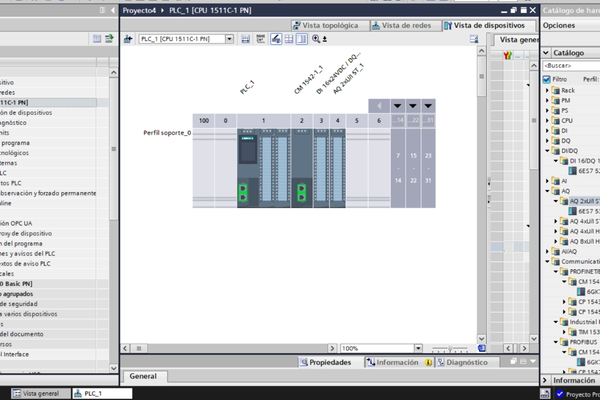Select the DI 16x24VDC module in slot 3
Viewport: 600px width, 400px height.
click(321, 169)
